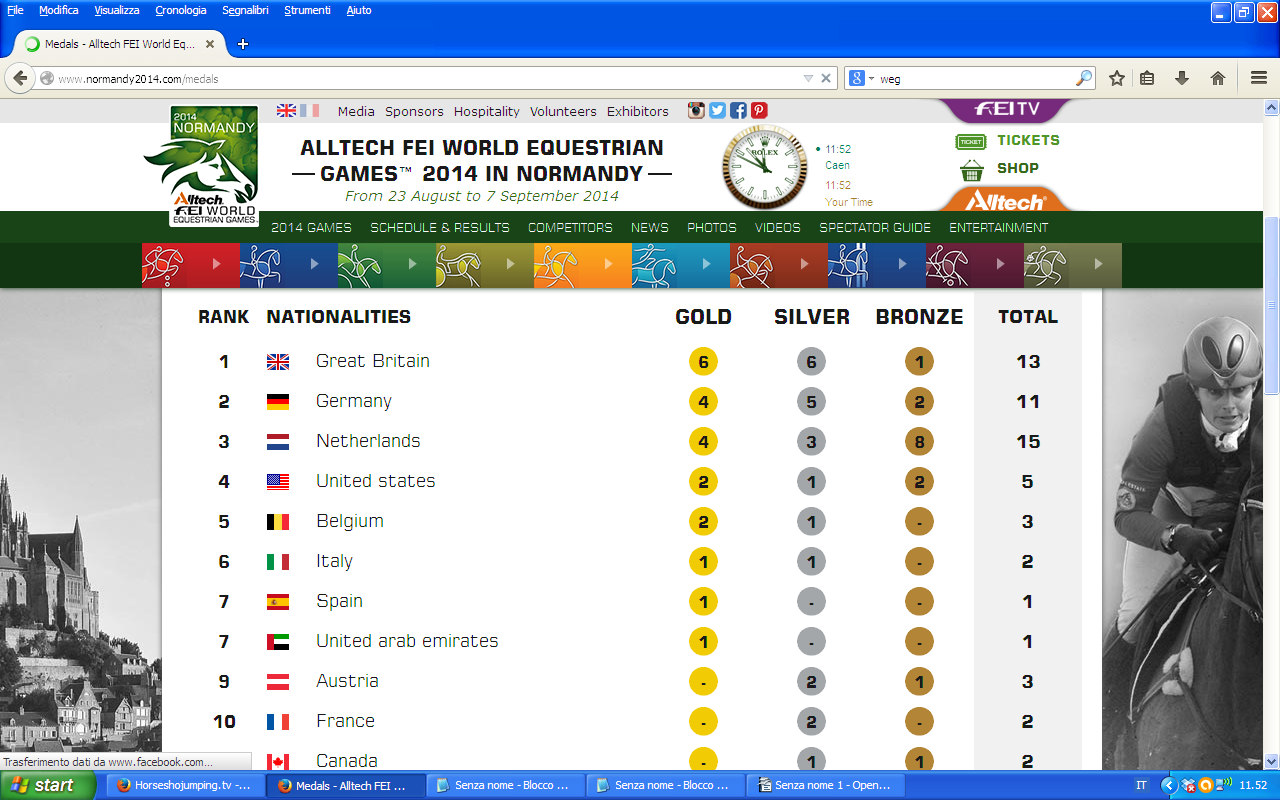Open the red discipline pictogram tile
This screenshot has width=1280, height=800.
pos(191,265)
